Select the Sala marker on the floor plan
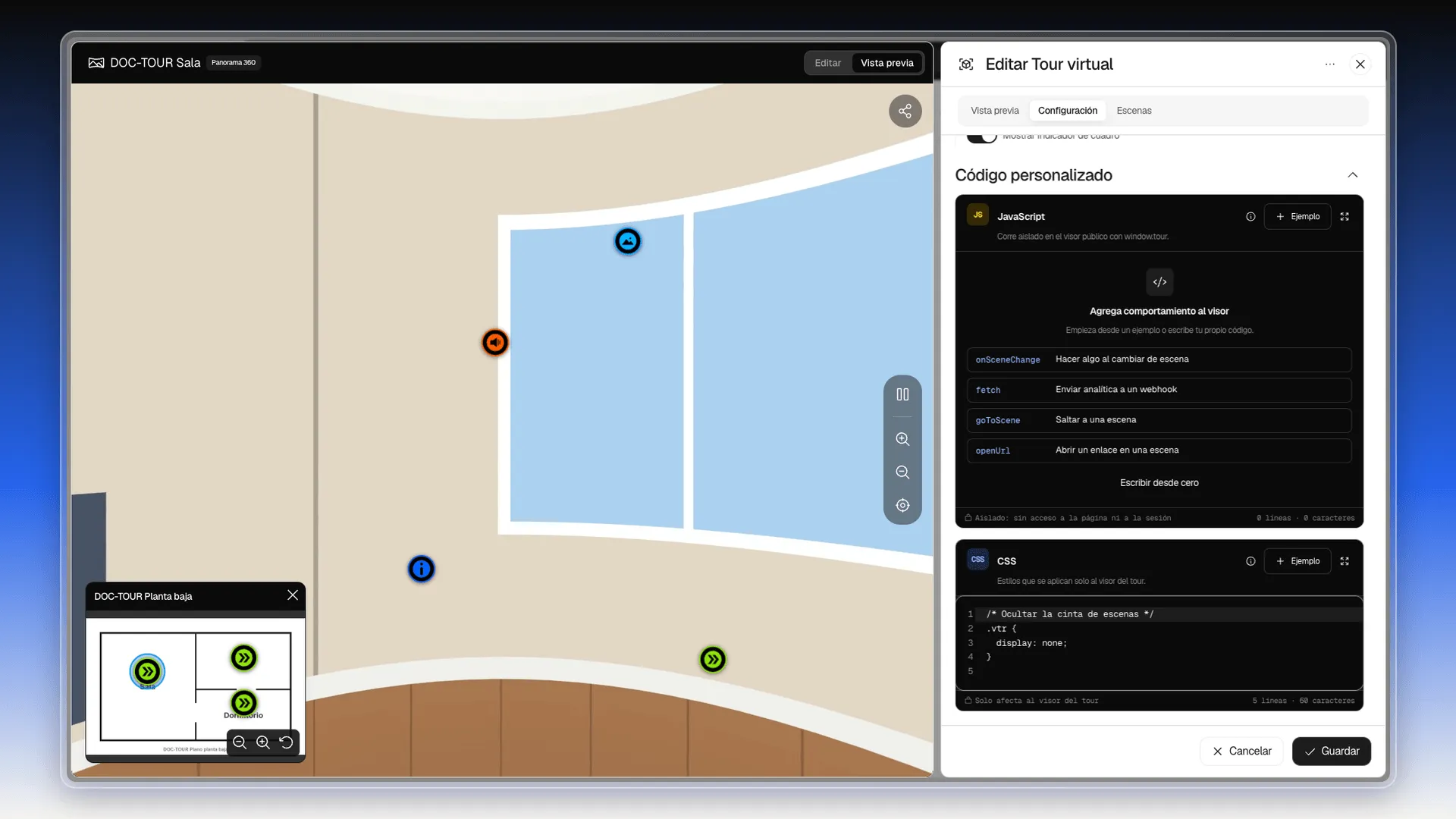 pos(147,671)
